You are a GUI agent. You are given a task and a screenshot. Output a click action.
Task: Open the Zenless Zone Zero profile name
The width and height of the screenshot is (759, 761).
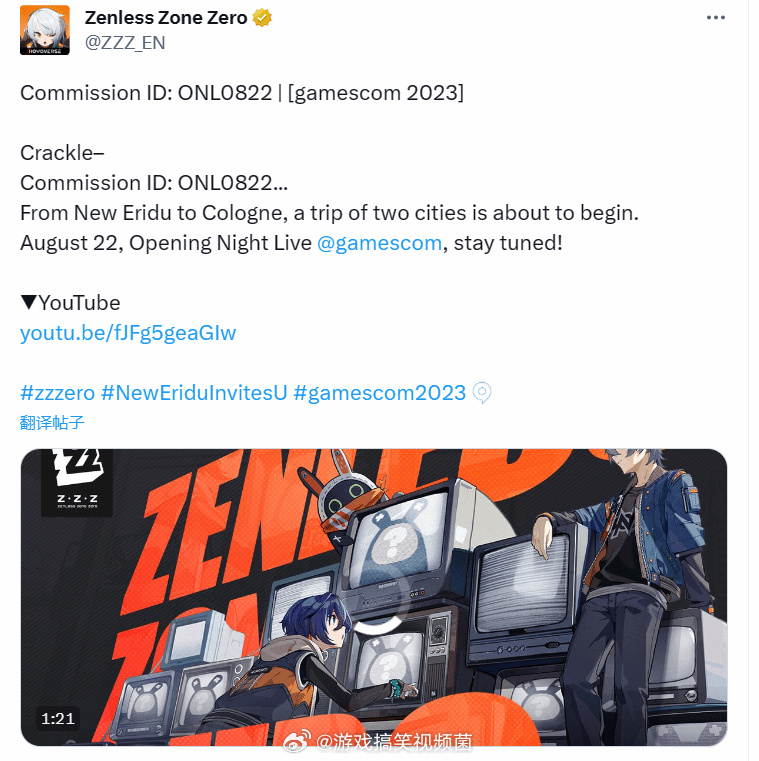click(166, 18)
